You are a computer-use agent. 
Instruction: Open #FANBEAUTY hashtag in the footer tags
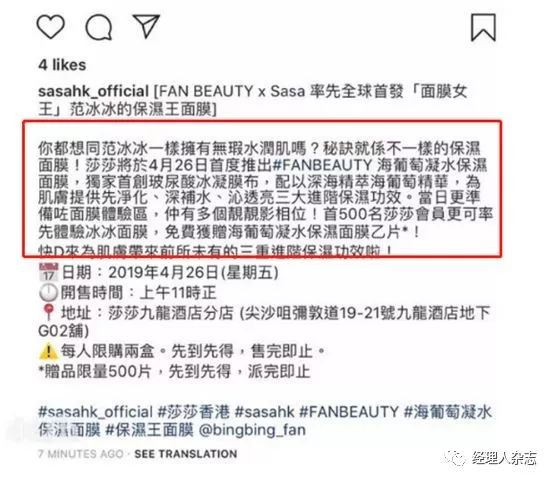coord(349,412)
